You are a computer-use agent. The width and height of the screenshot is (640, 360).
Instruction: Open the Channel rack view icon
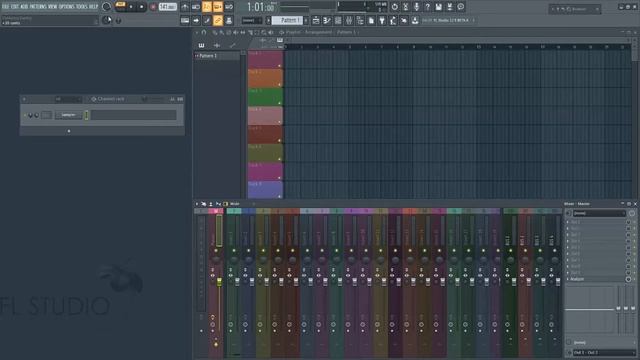[338, 20]
